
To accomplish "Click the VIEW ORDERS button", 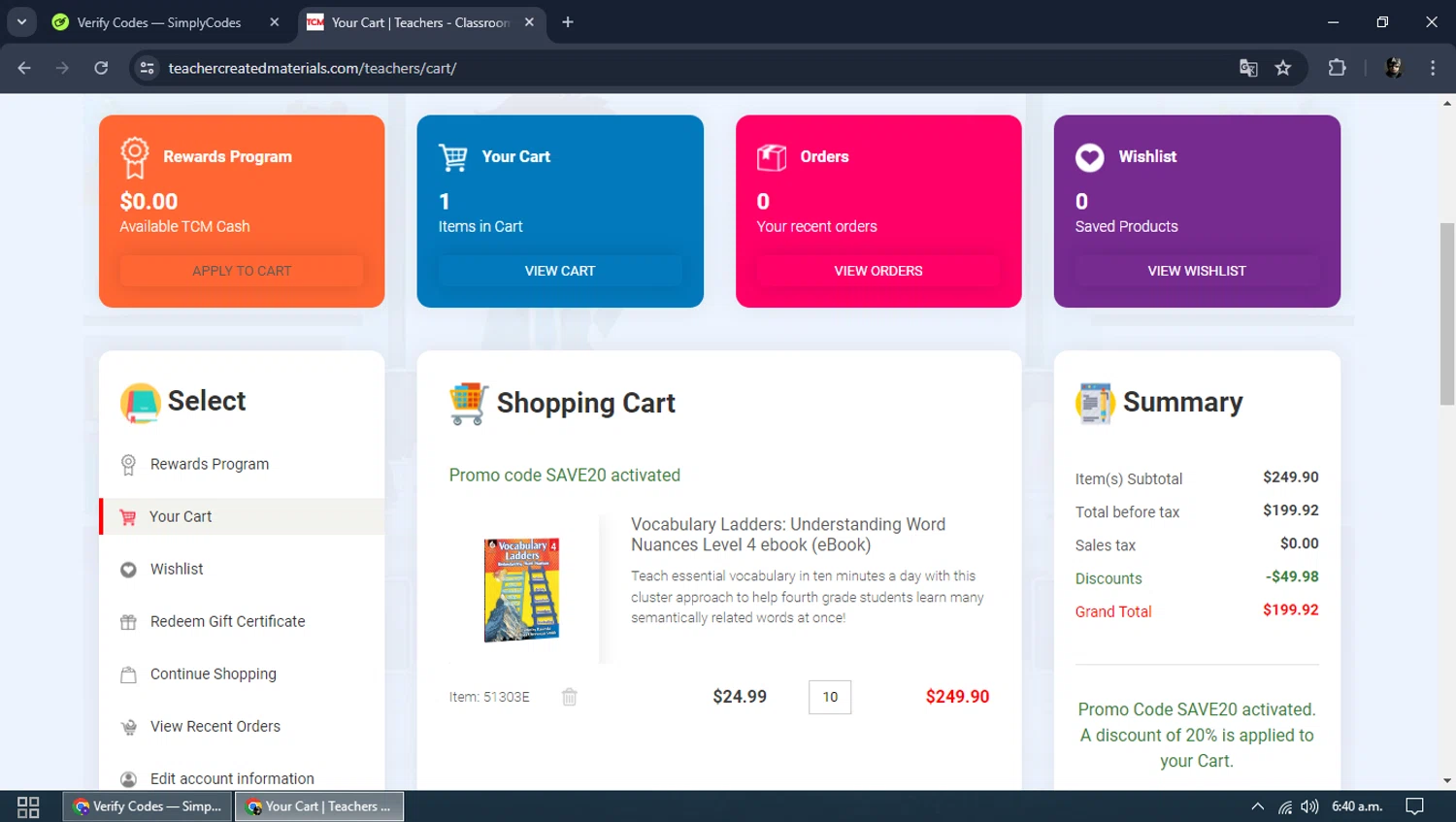I will pos(878,271).
